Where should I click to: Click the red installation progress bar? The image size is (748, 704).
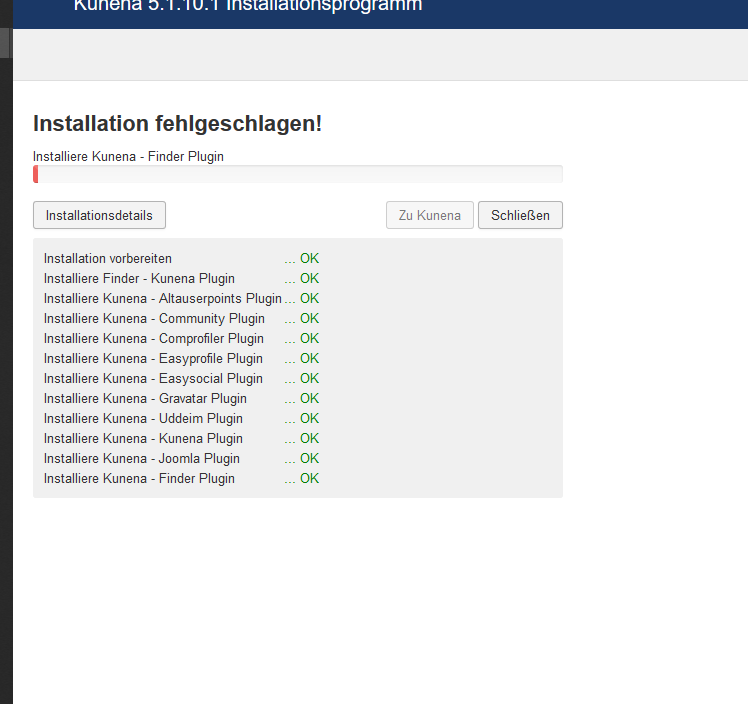[298, 174]
